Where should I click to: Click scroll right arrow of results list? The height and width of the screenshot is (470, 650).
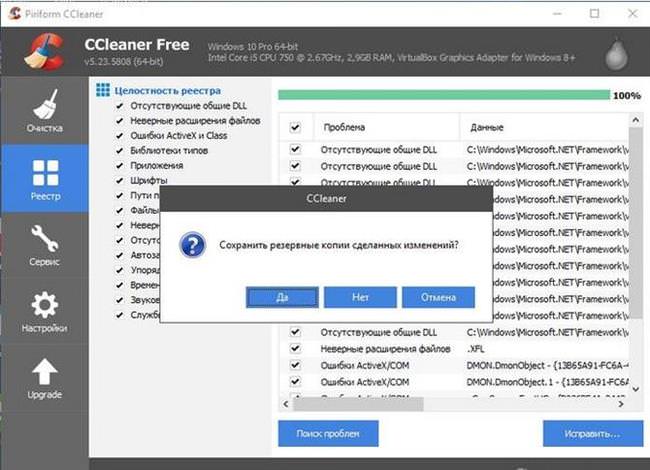[x=621, y=403]
